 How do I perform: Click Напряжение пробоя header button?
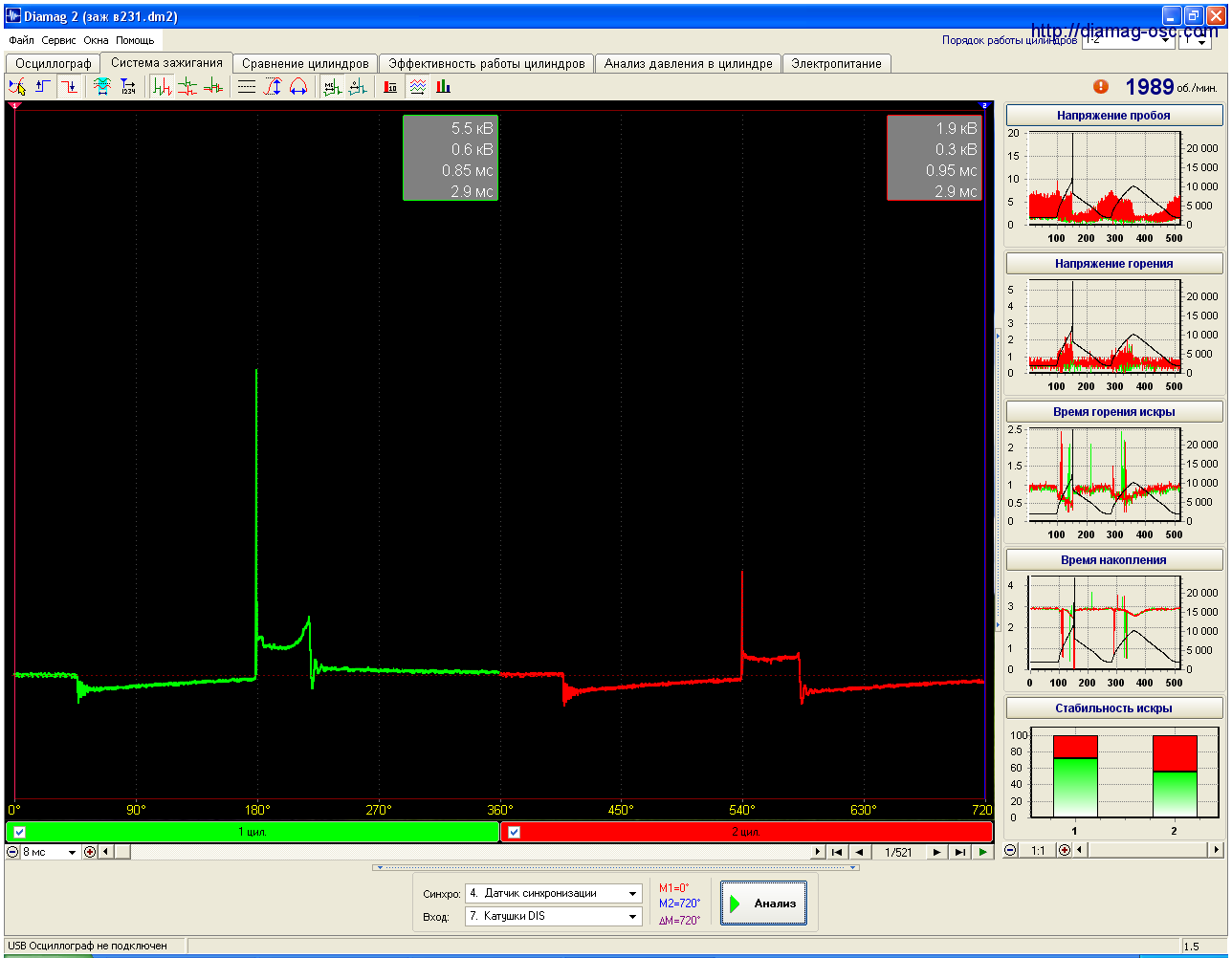pyautogui.click(x=1113, y=115)
